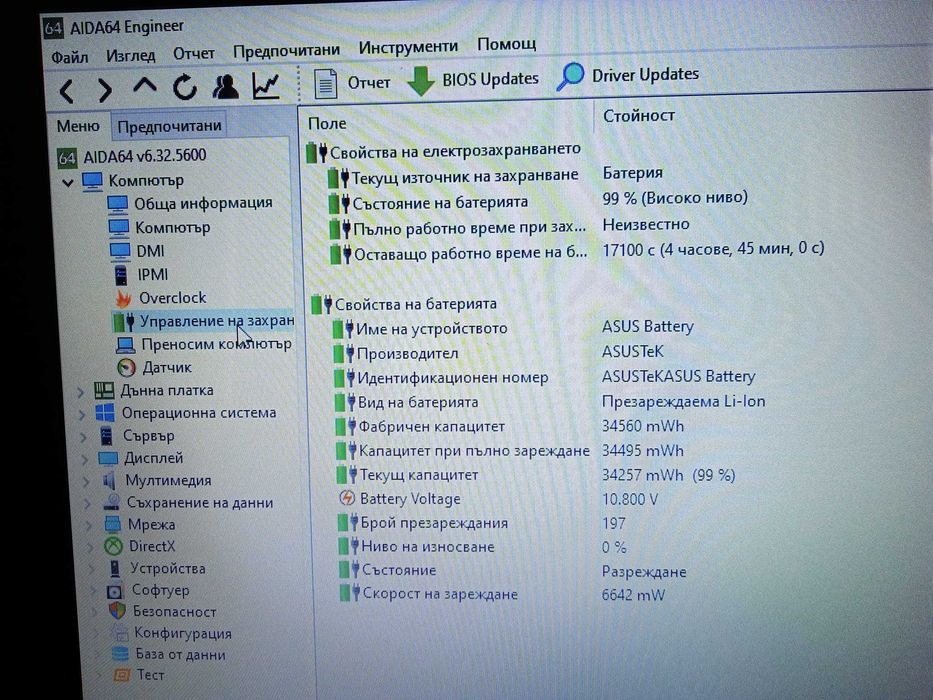This screenshot has height=700, width=933.
Task: Open BIOS Updates from the toolbar
Action: tap(473, 80)
